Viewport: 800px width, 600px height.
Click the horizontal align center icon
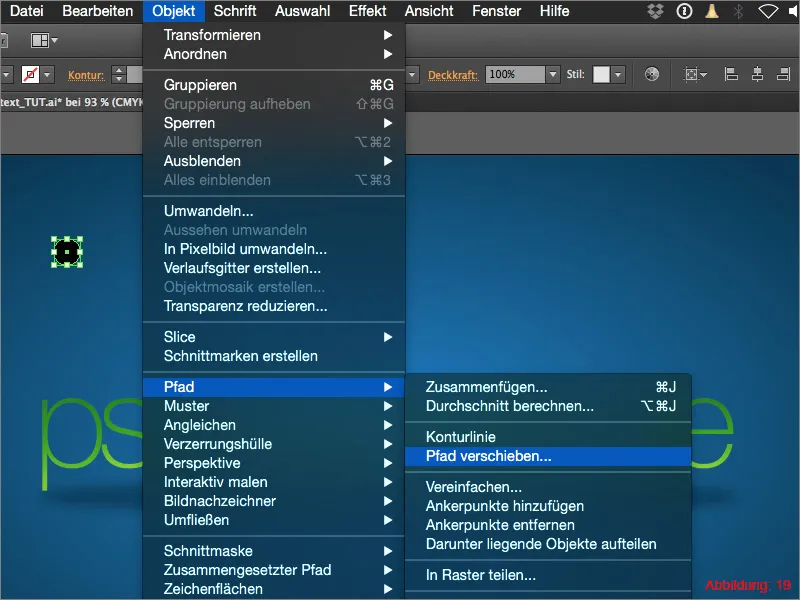[758, 74]
